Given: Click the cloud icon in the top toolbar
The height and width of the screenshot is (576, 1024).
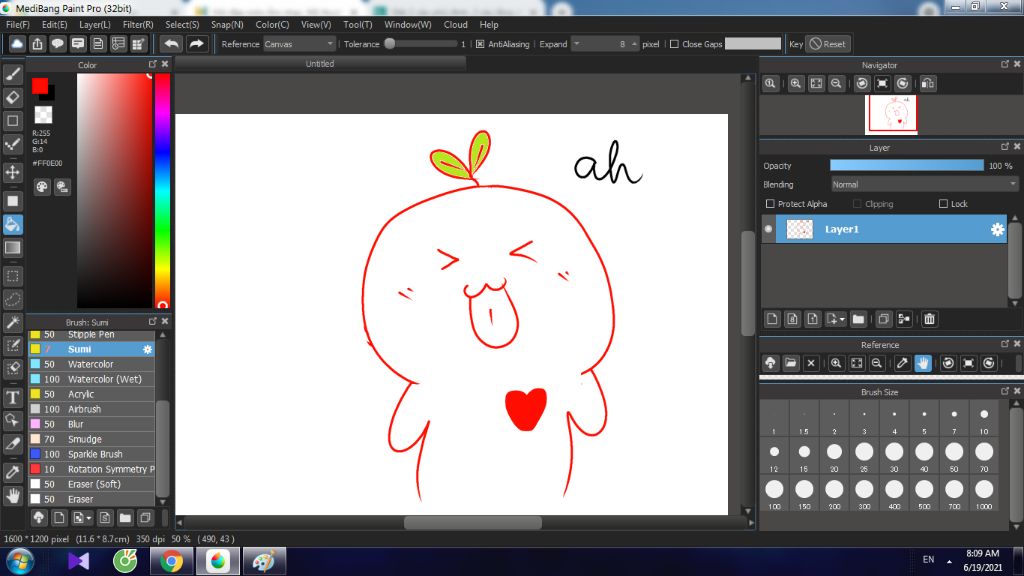Looking at the screenshot, I should 17,44.
